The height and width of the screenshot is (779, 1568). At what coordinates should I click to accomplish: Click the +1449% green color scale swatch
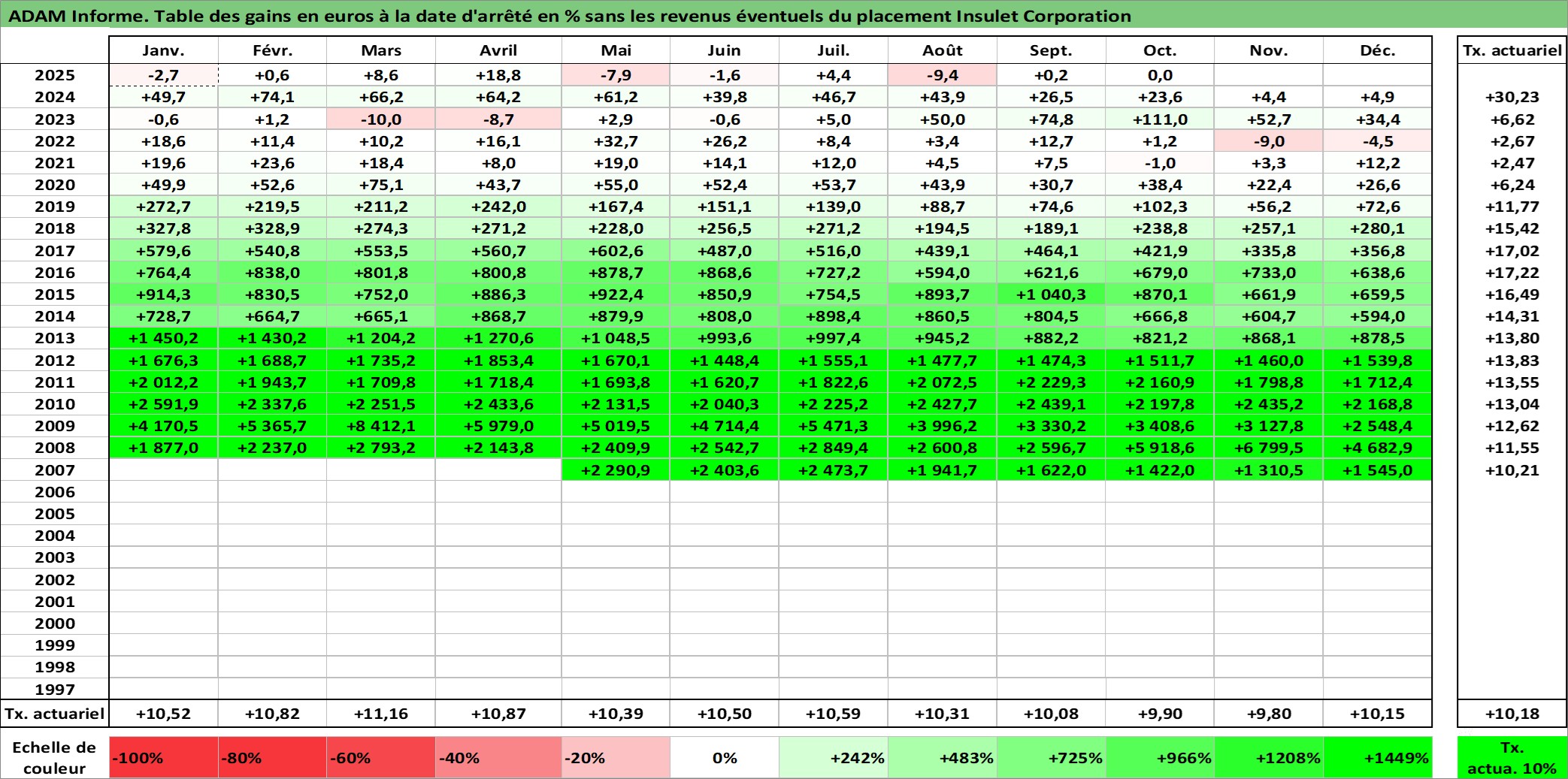[x=1378, y=757]
